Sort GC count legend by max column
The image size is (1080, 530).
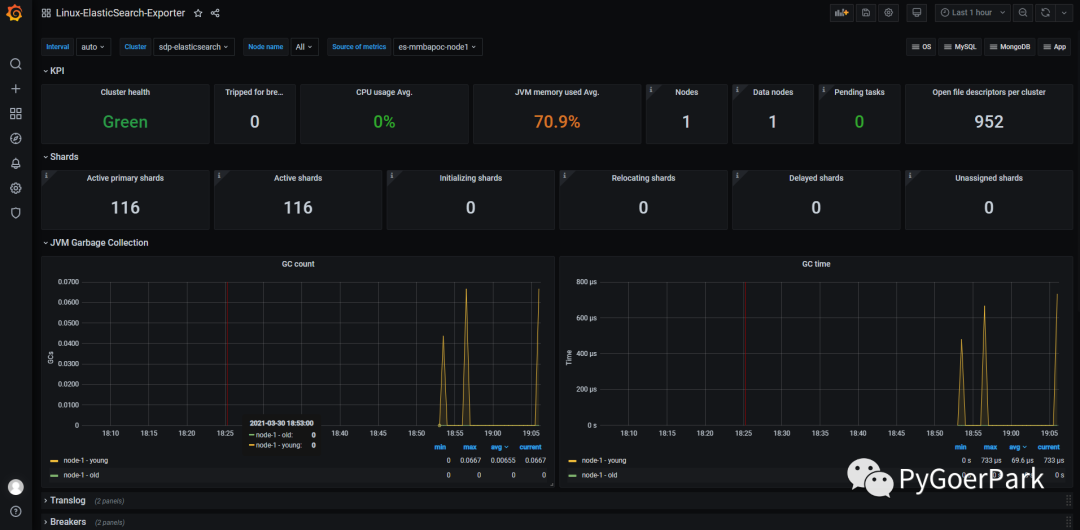coord(470,447)
